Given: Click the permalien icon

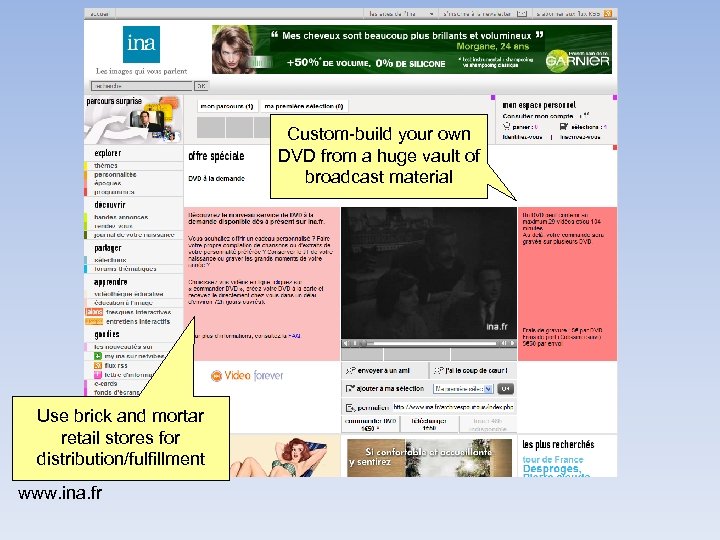Looking at the screenshot, I should (350, 407).
